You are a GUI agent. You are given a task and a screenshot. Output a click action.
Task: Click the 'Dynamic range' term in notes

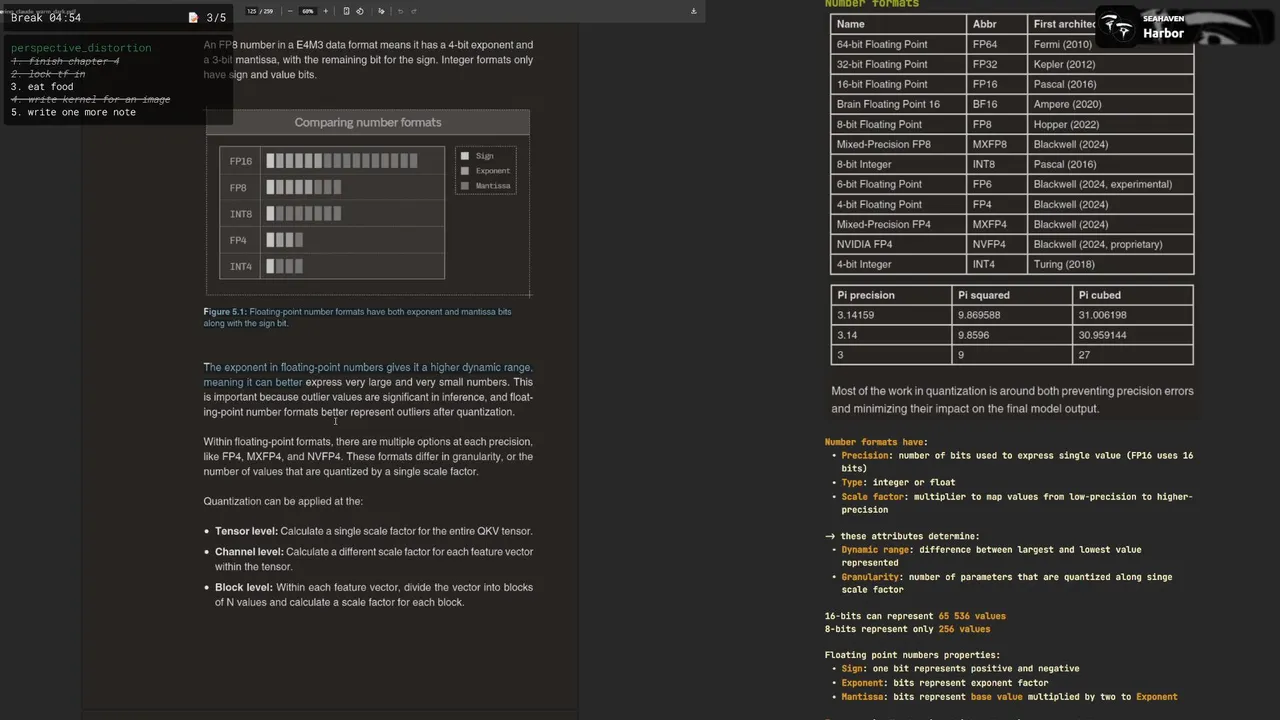click(x=876, y=550)
